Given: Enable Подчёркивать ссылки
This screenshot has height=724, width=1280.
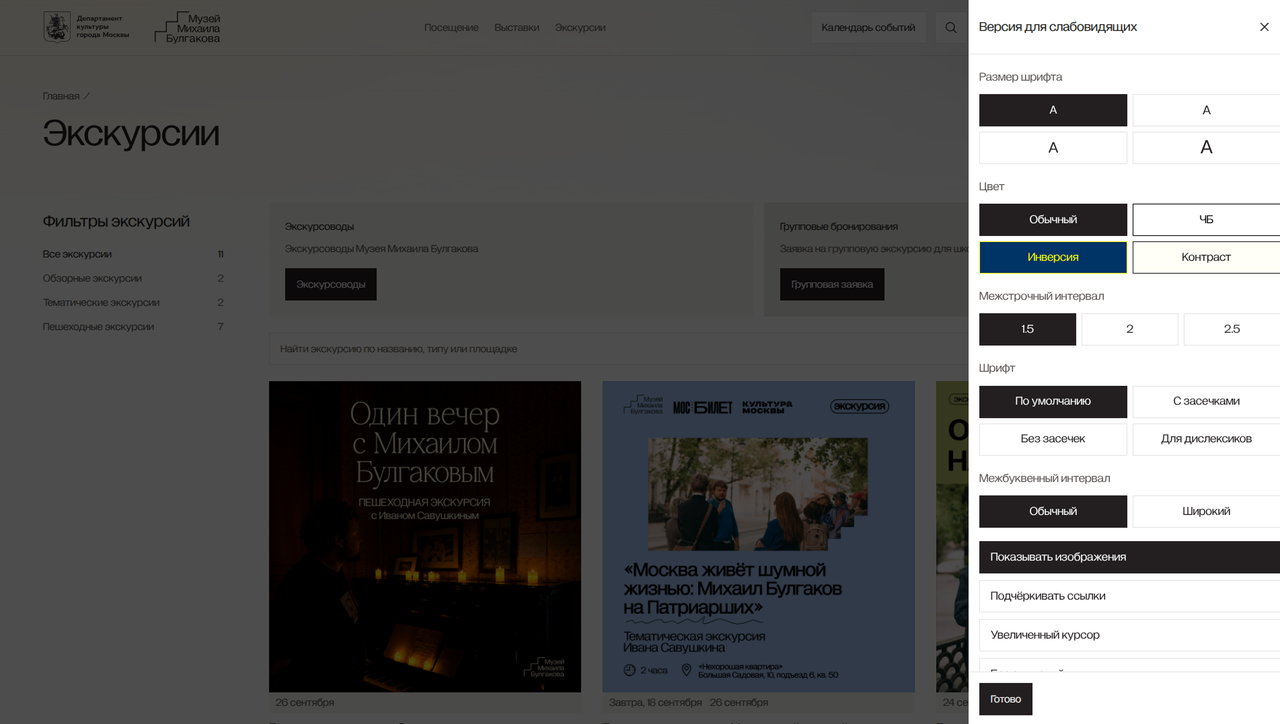Looking at the screenshot, I should coord(1129,596).
